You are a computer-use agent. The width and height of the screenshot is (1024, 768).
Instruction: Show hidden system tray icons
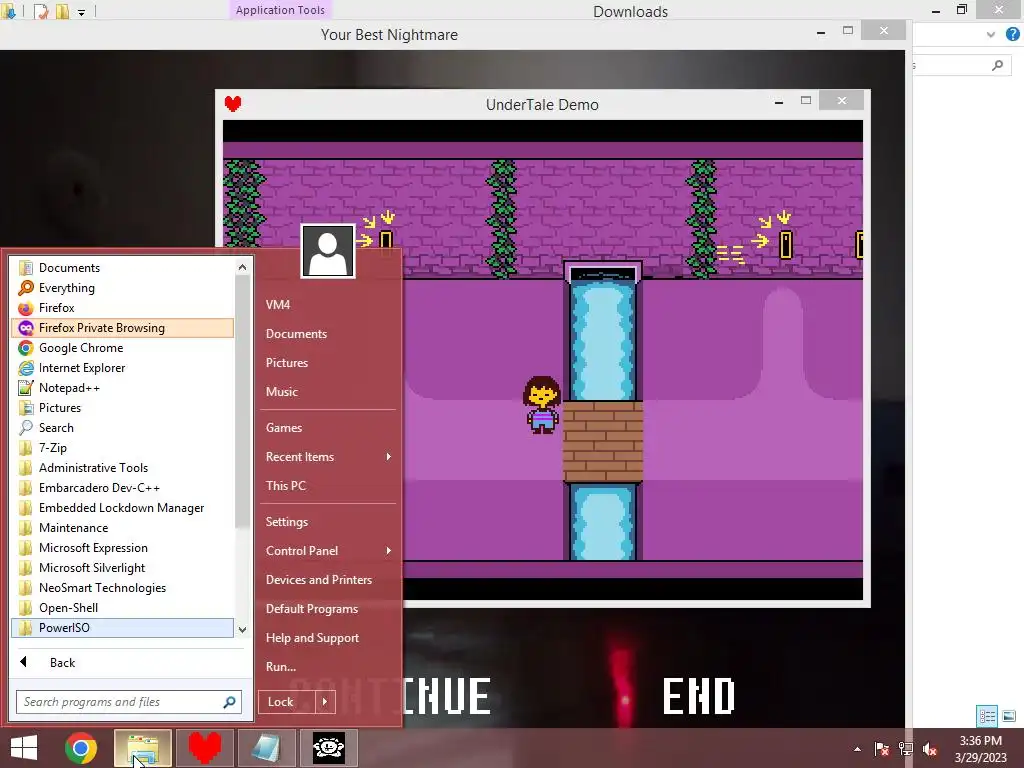[x=857, y=749]
